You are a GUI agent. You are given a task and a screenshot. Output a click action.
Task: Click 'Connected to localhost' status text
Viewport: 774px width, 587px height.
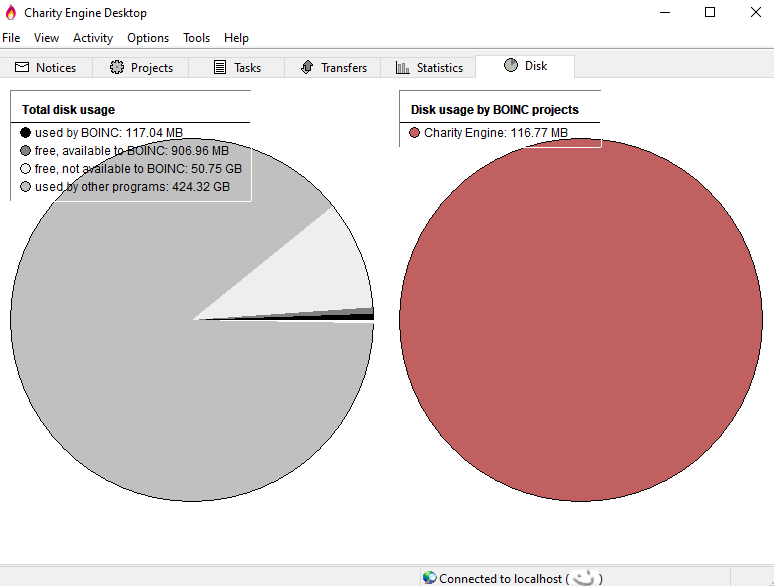(501, 579)
